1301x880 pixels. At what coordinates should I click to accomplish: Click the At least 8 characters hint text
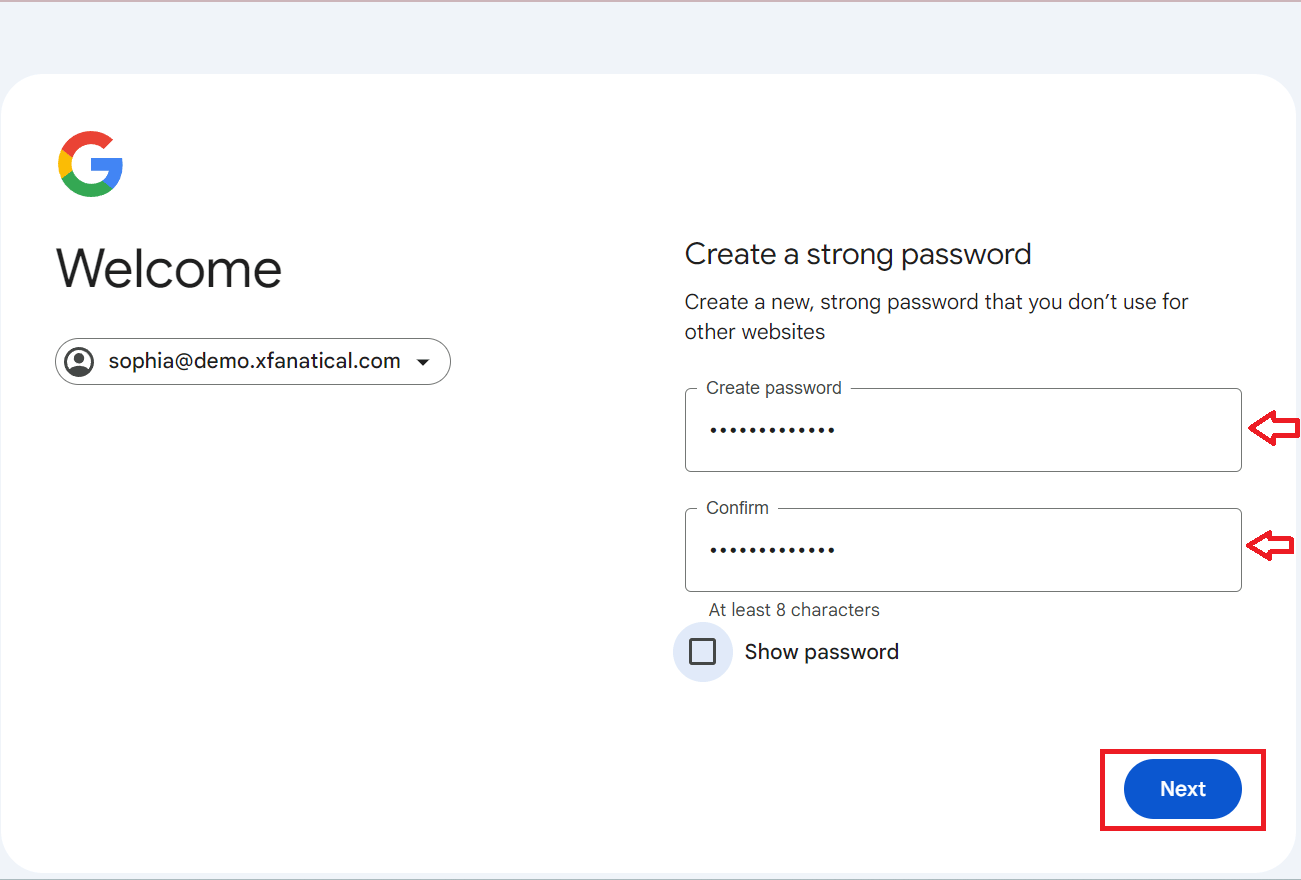click(793, 609)
